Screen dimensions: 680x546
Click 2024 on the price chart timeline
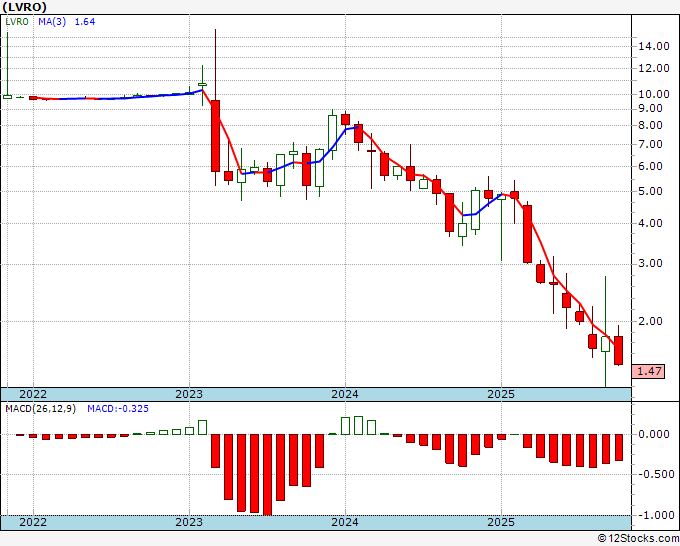tap(345, 394)
